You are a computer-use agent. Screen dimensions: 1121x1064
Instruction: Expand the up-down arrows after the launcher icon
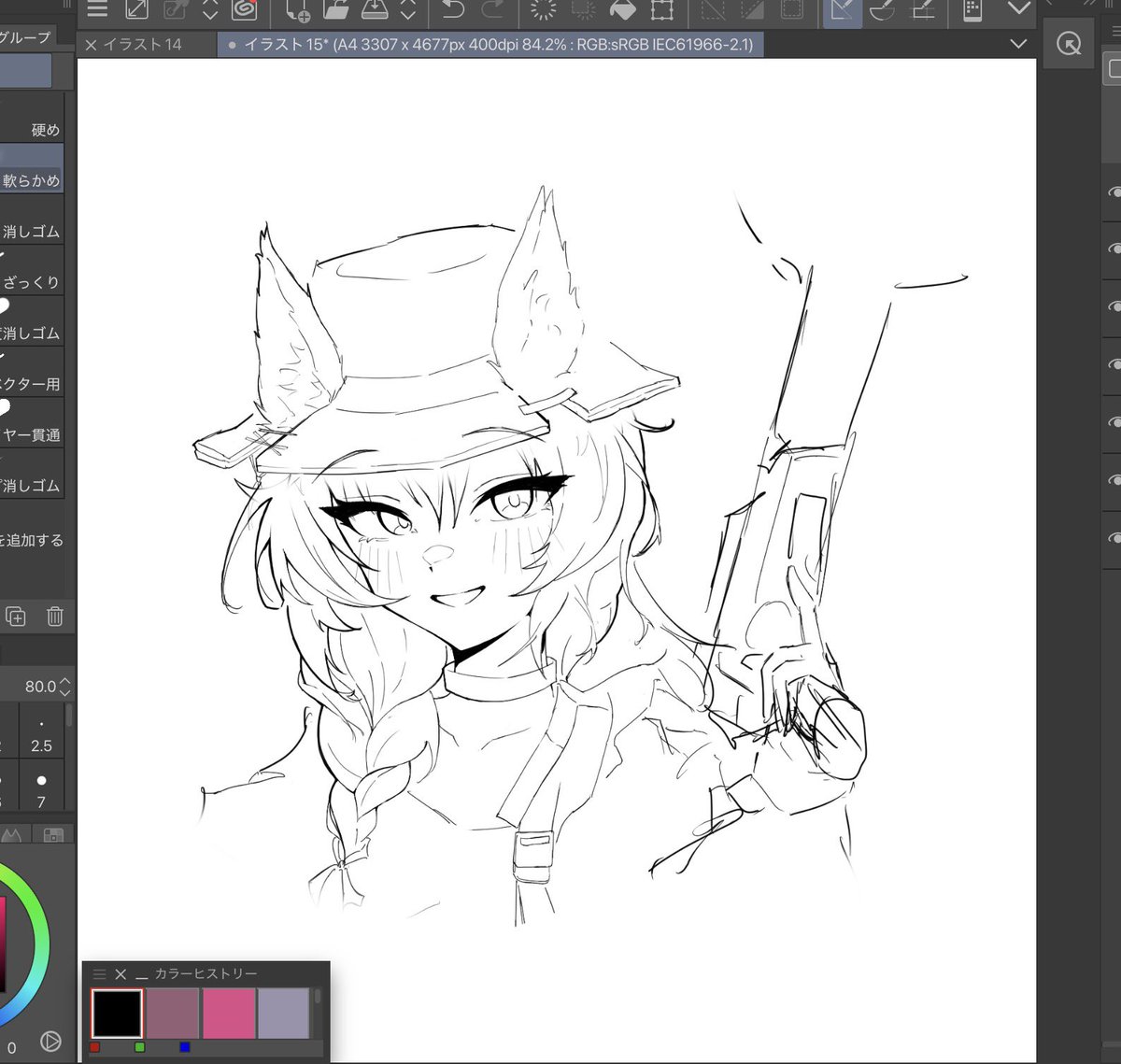tap(210, 9)
